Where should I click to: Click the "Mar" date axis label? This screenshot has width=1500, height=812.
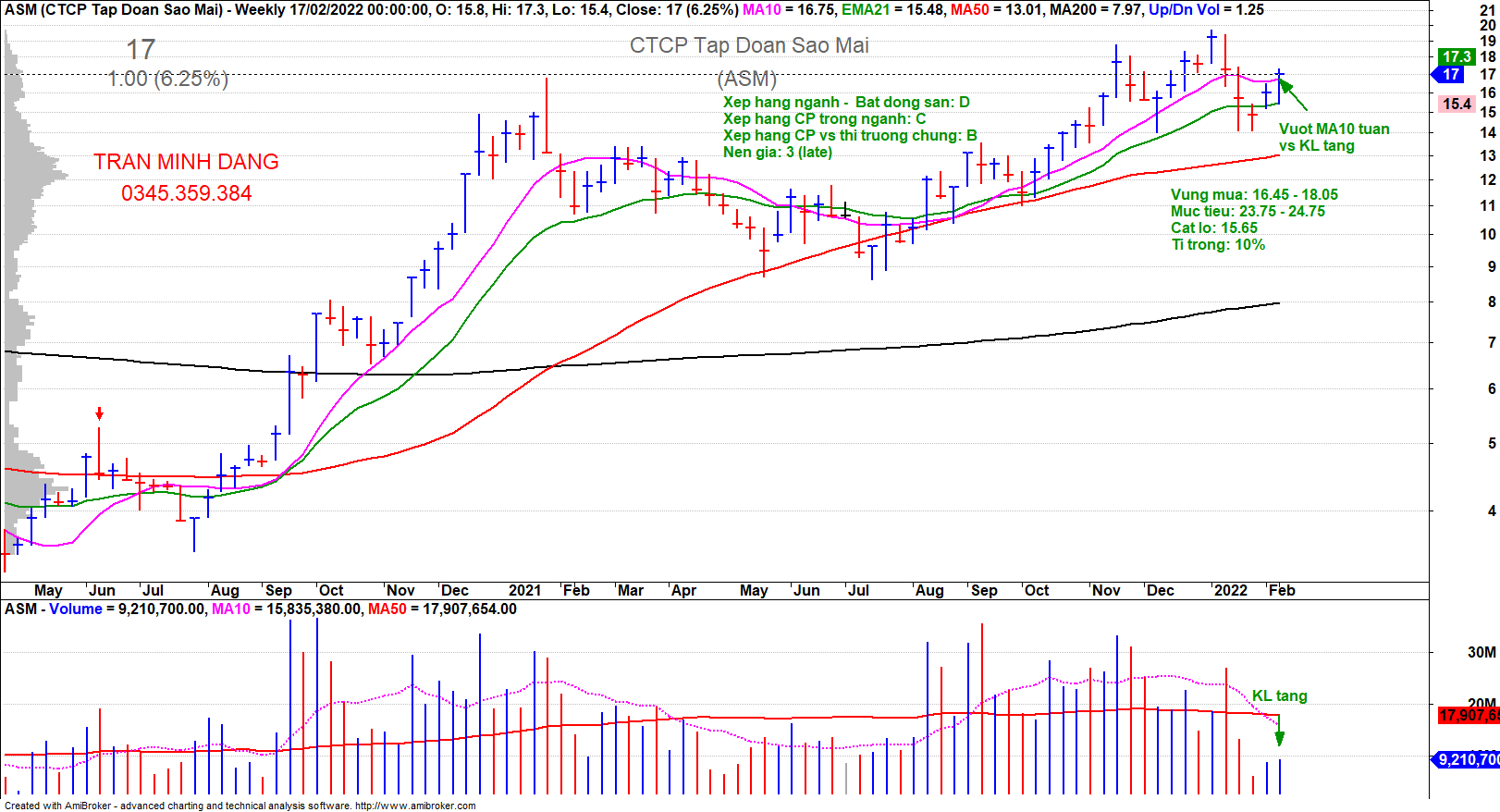coord(631,590)
